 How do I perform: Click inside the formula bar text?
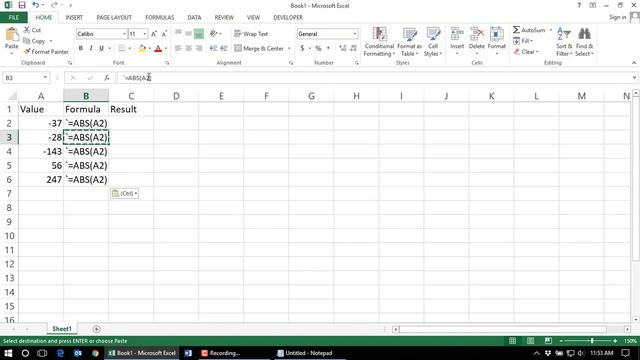click(137, 78)
